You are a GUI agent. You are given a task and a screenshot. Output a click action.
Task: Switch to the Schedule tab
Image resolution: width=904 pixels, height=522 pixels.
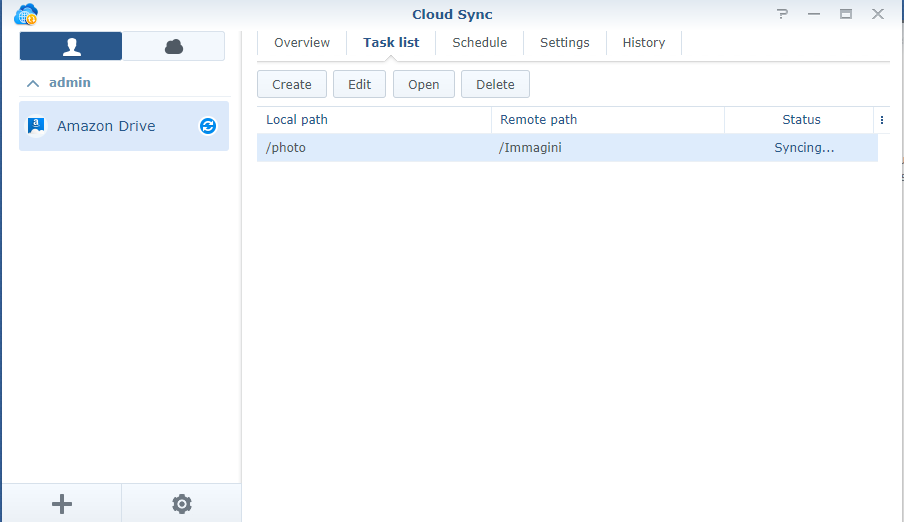(x=479, y=43)
